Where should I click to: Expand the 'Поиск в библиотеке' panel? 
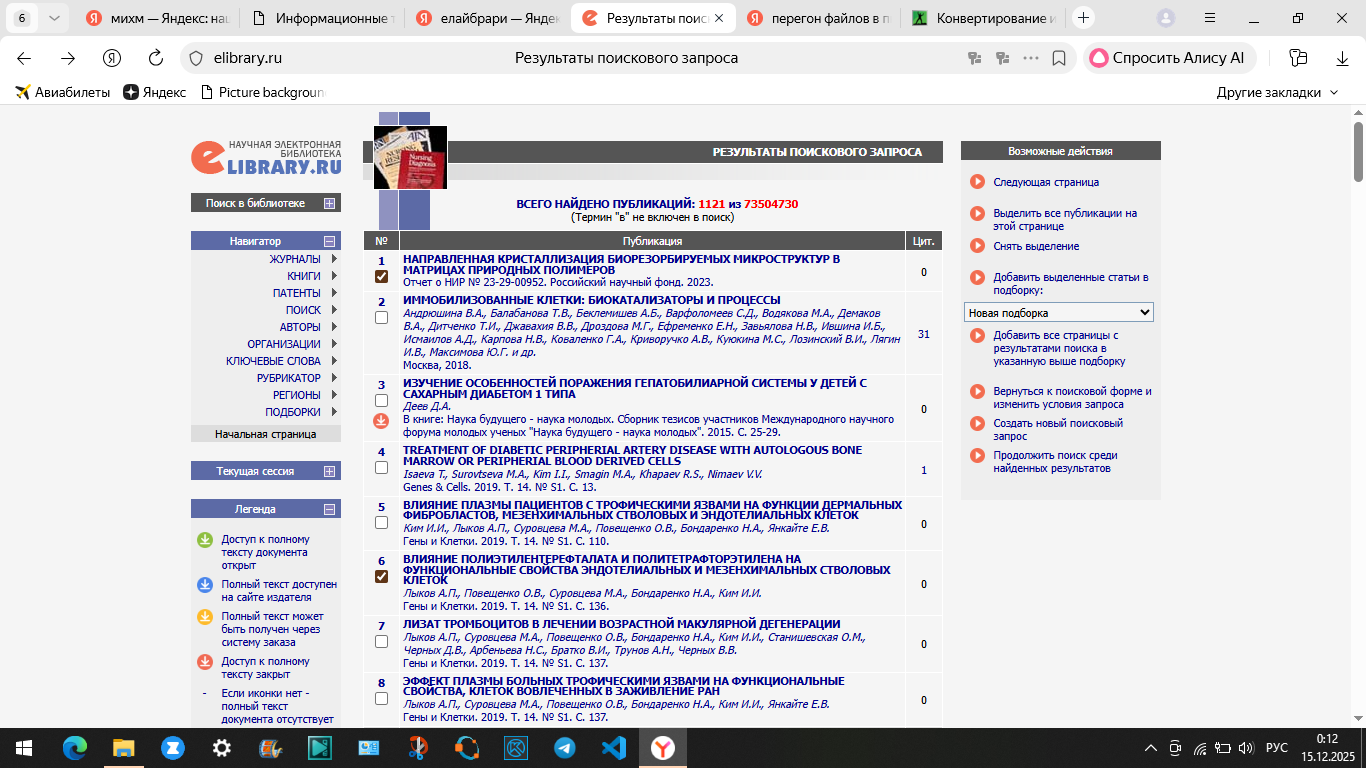329,203
